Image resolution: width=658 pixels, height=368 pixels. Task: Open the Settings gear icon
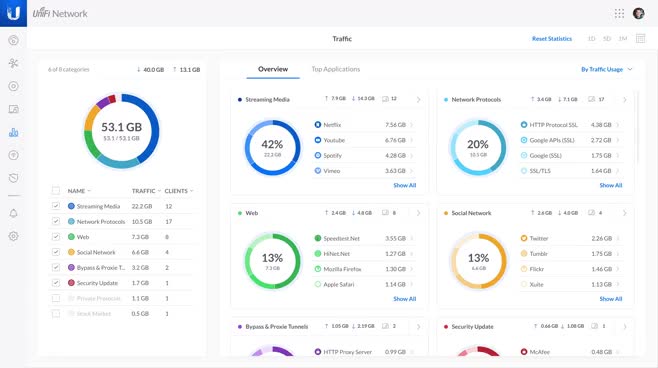(x=13, y=236)
